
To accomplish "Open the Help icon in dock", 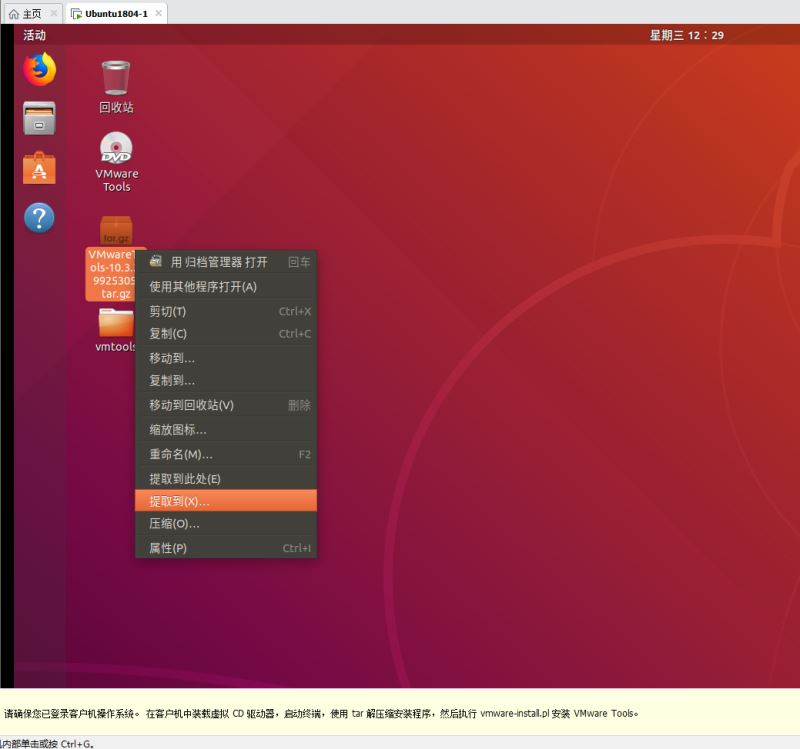I will pyautogui.click(x=39, y=217).
